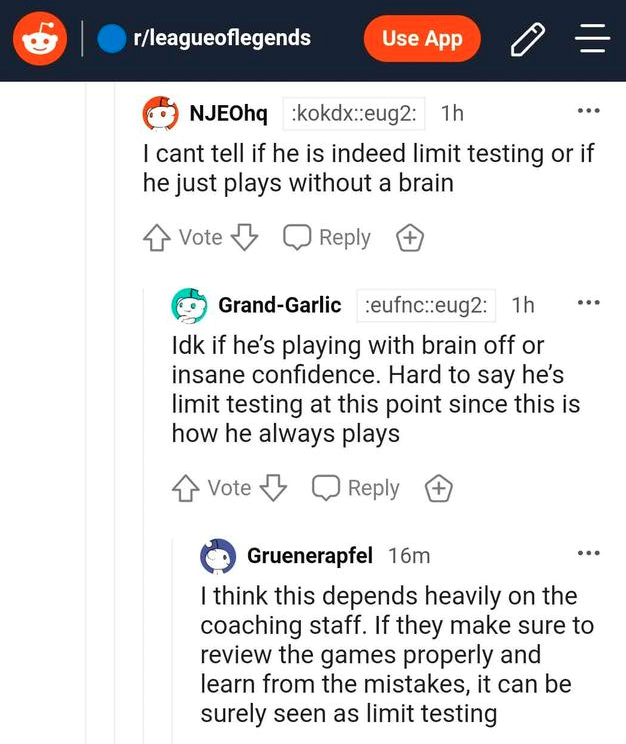The image size is (626, 744).
Task: Give award on Grand-Garlic's comment
Action: point(439,488)
